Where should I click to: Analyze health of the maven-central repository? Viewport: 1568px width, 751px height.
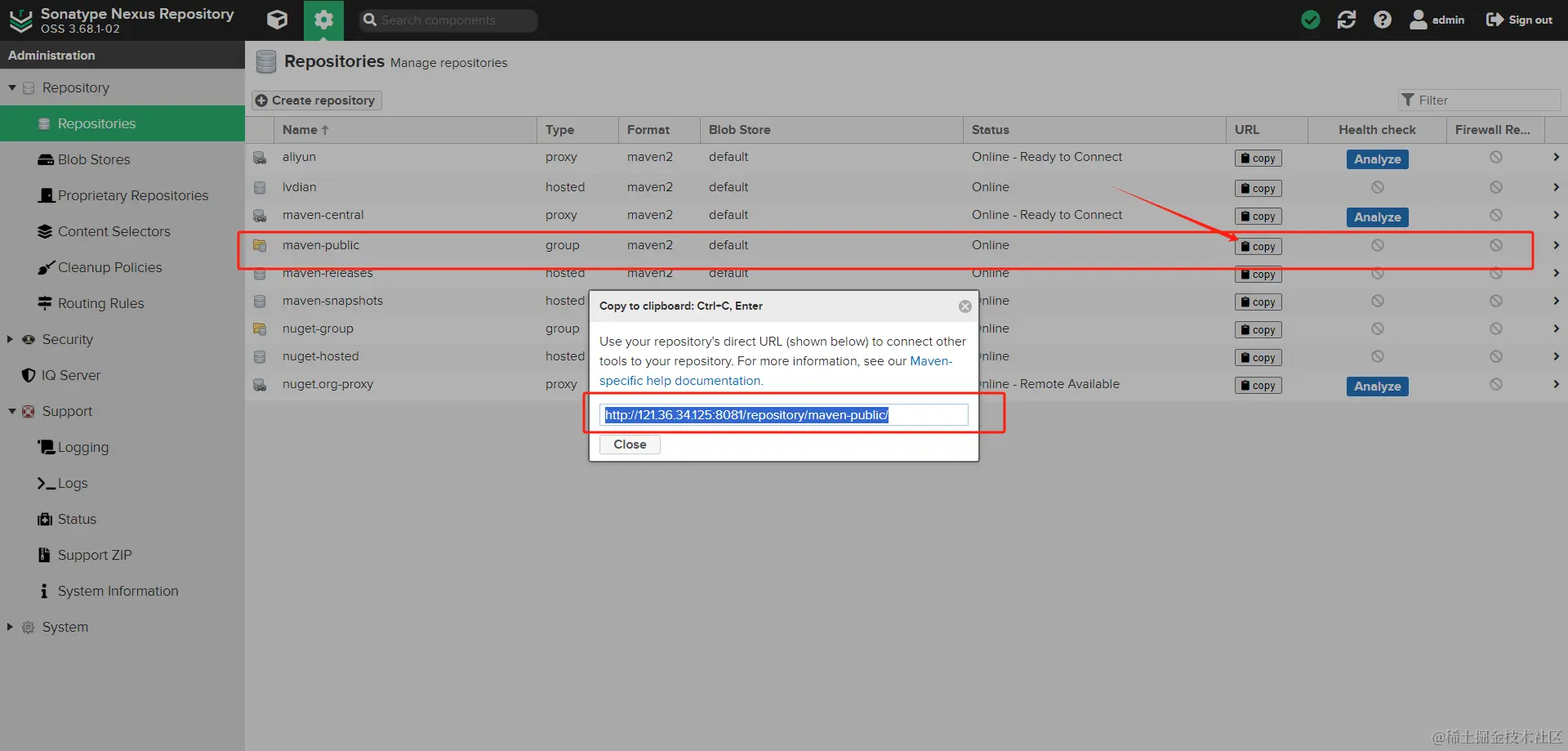tap(1377, 217)
